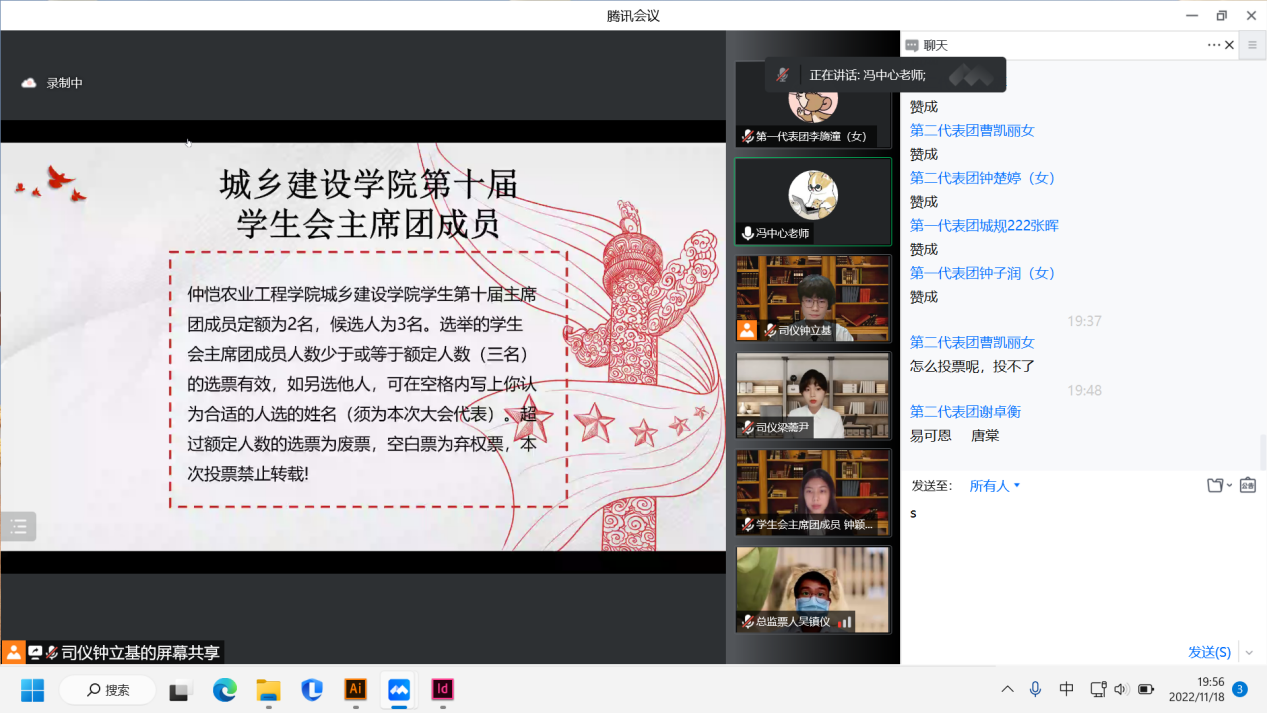Open the file send folder icon in chat
Screen dimensions: 1267x713
tap(1215, 486)
